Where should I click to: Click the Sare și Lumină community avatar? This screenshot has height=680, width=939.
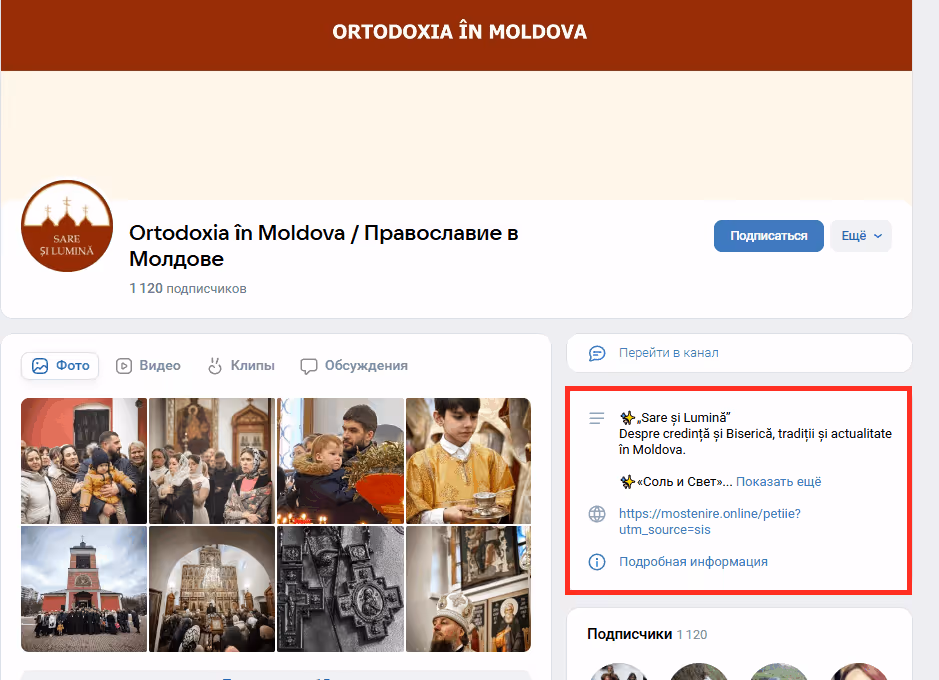(67, 226)
